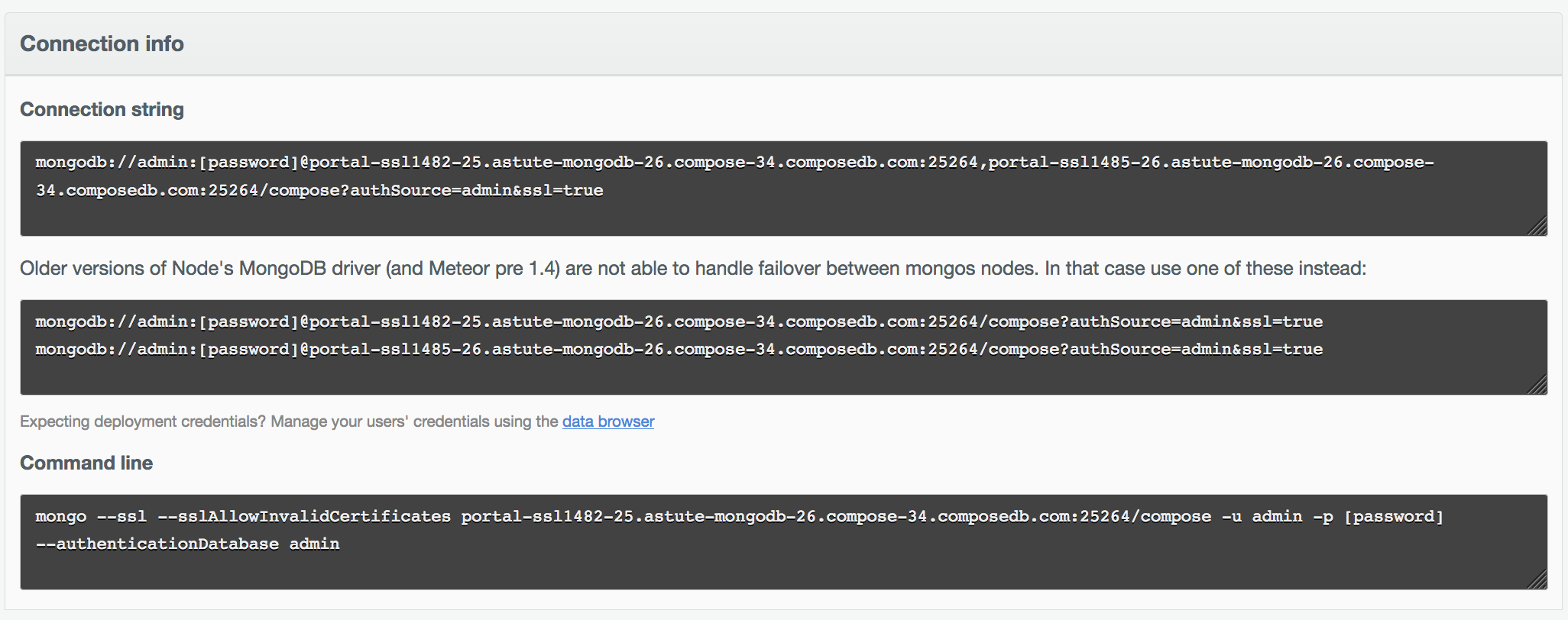Click the 'Expecting deployment credentials?' note
The width and height of the screenshot is (1568, 620).
click(x=337, y=421)
